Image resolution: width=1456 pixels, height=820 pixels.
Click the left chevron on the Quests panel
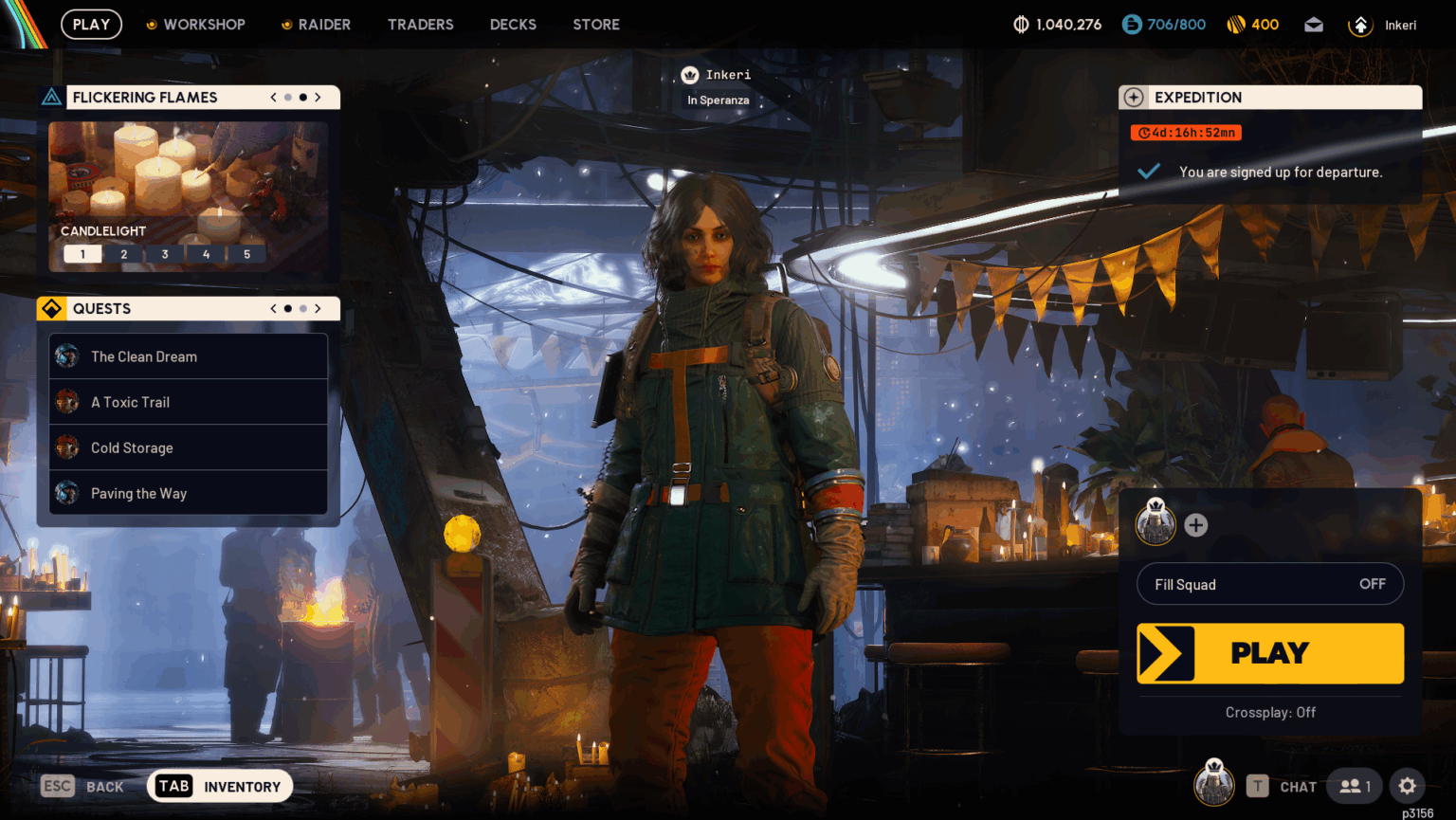[x=273, y=308]
